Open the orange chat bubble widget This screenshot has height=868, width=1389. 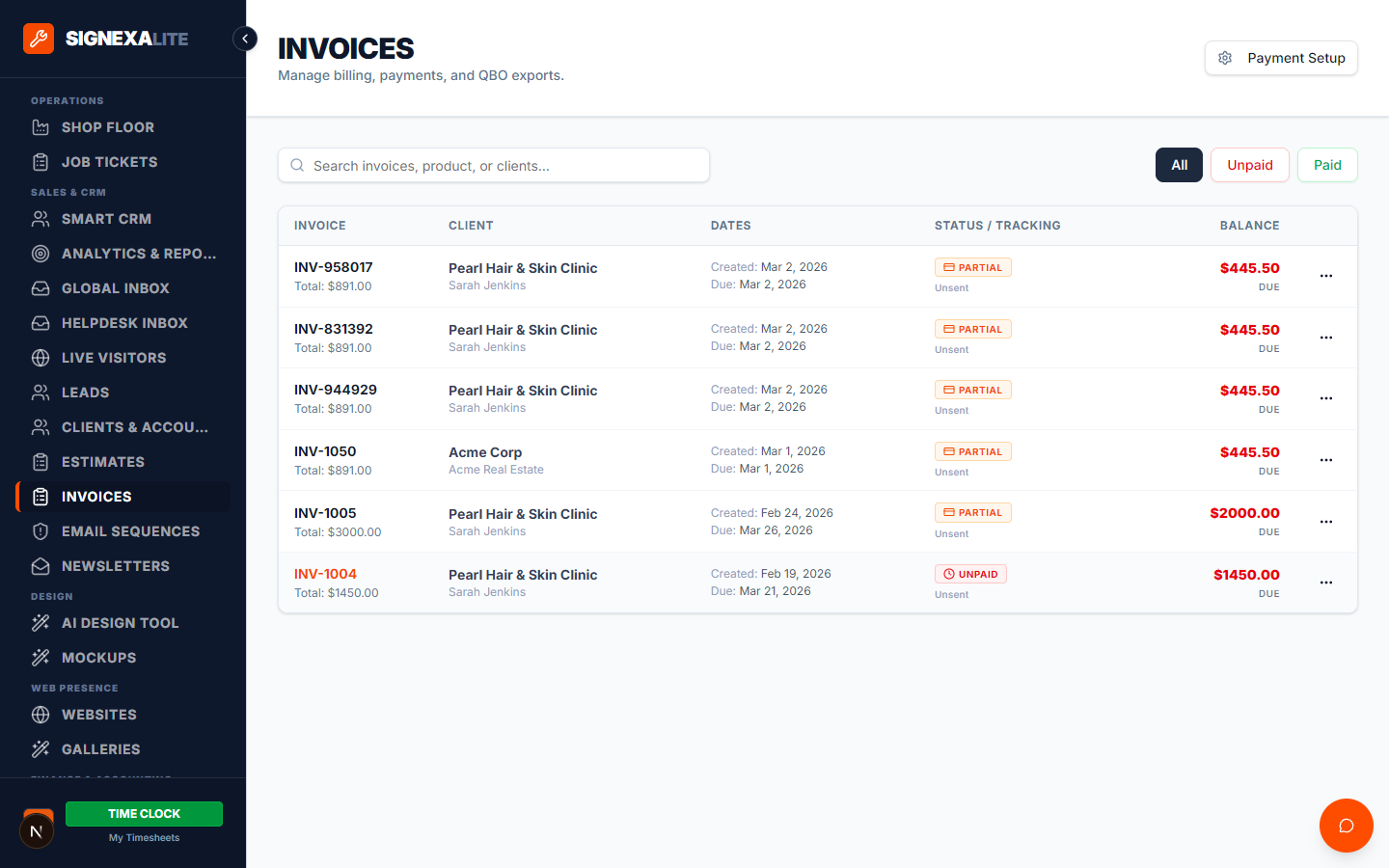point(1346,826)
